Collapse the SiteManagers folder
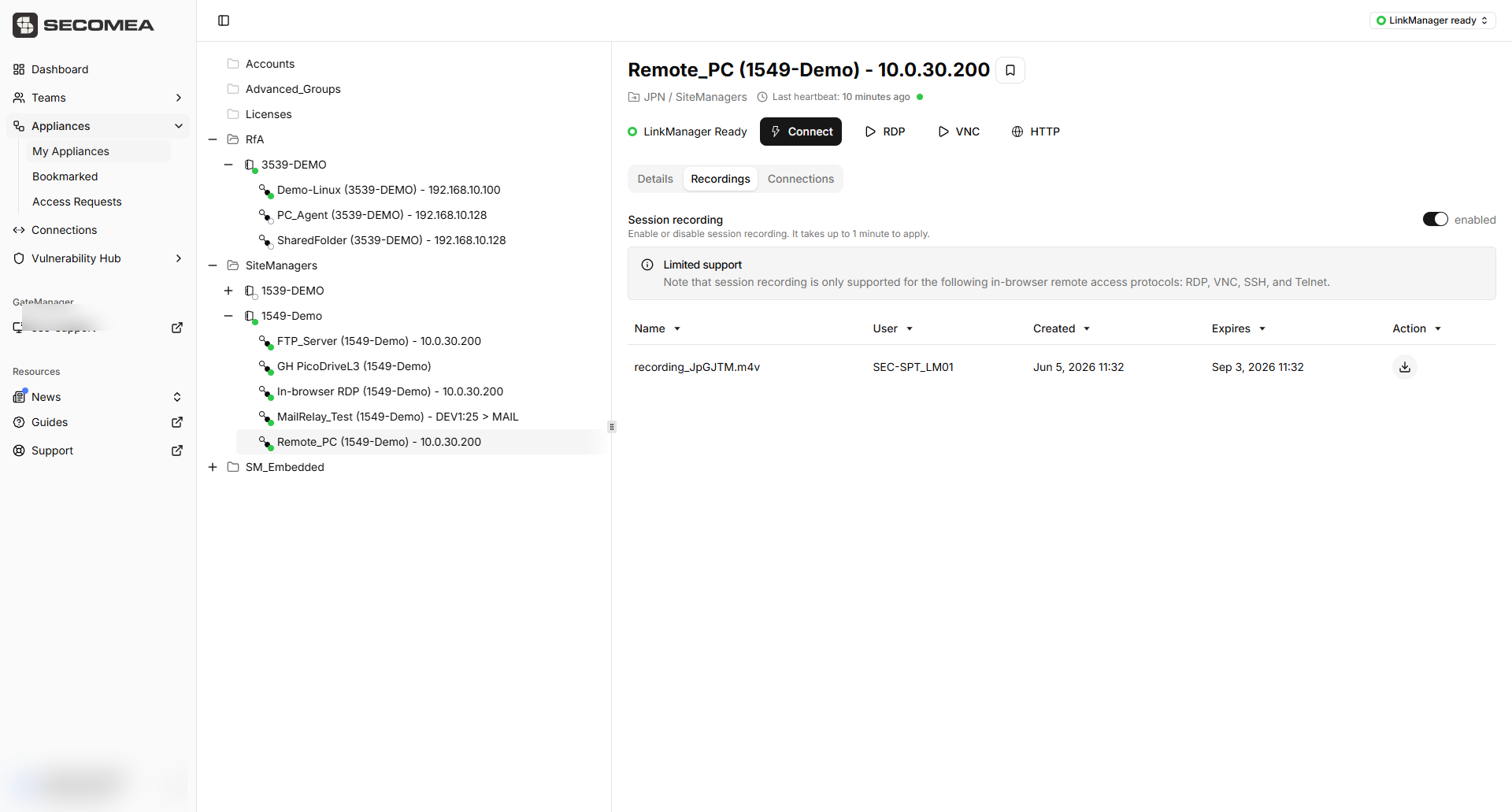Screen dimensions: 1512x812 click(213, 265)
